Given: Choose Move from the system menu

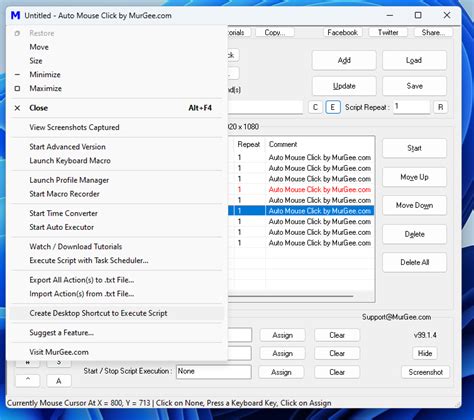Looking at the screenshot, I should 117,47.
